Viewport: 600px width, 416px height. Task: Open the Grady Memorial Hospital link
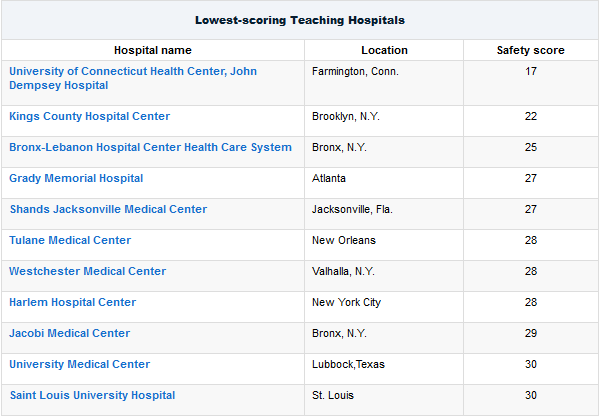pos(76,178)
